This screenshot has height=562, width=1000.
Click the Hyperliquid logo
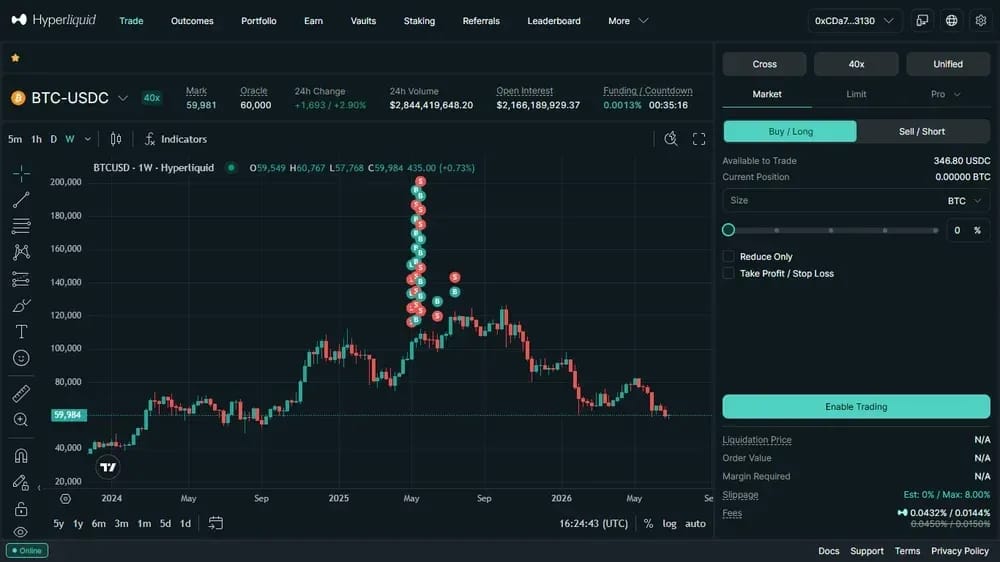[x=54, y=20]
